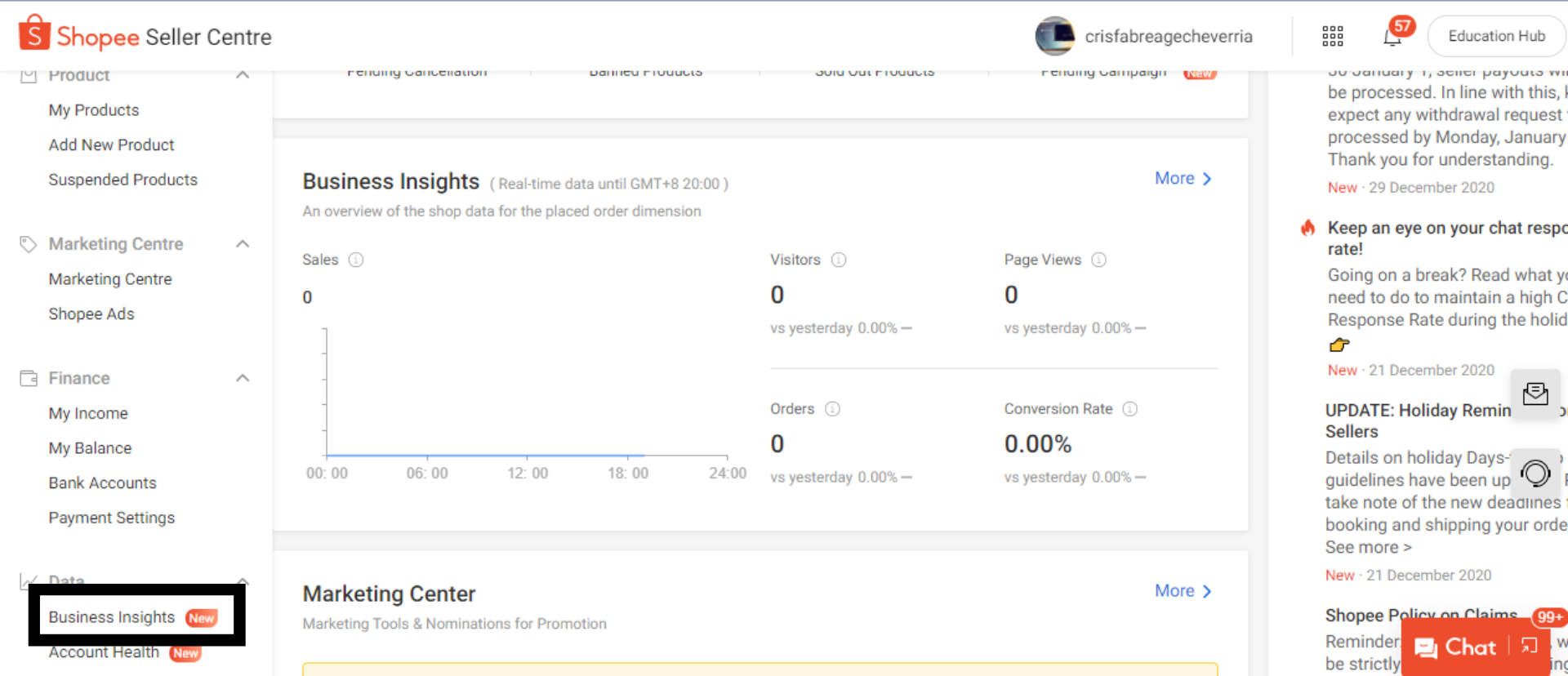This screenshot has height=676, width=1568.
Task: Click the user profile avatar
Action: (x=1054, y=36)
